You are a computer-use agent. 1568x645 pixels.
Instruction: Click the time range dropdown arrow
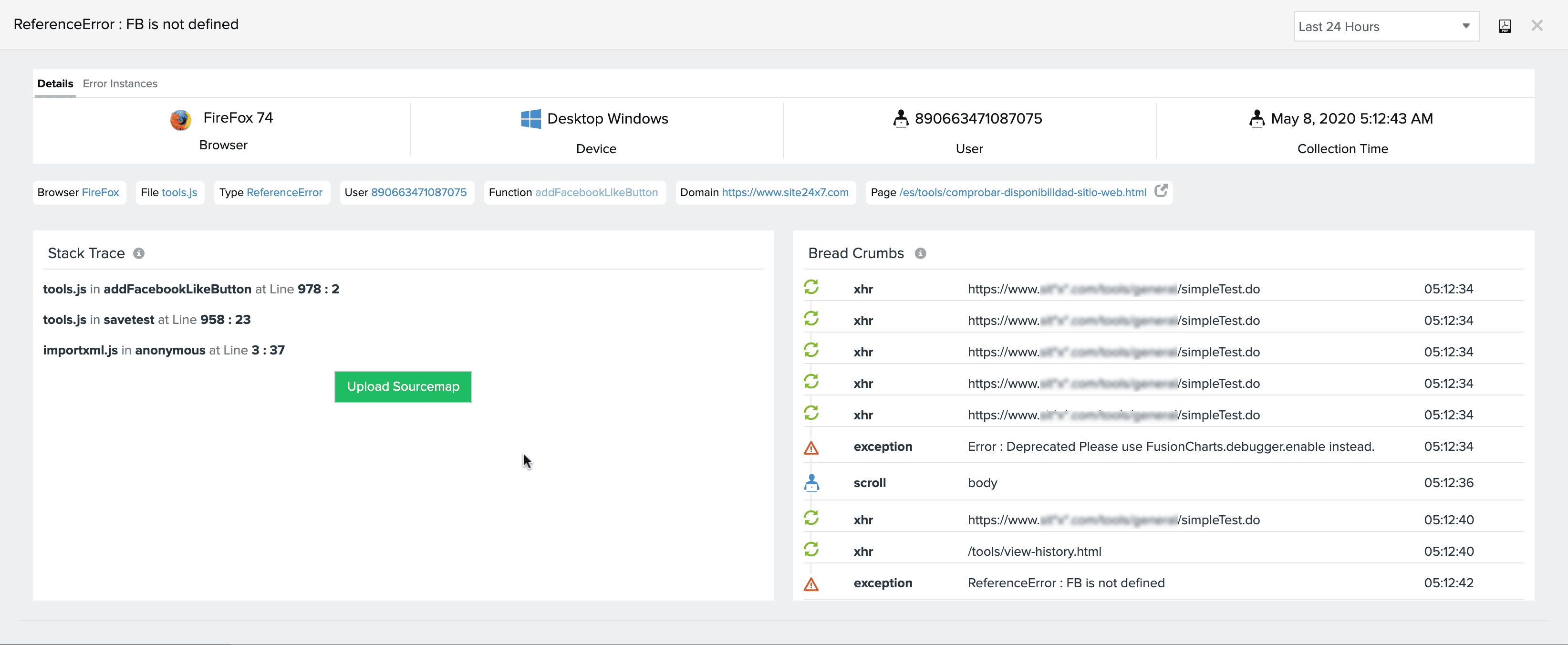tap(1466, 26)
